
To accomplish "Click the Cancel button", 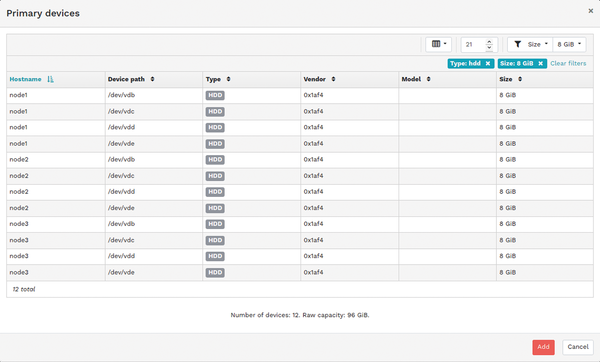I will point(578,347).
